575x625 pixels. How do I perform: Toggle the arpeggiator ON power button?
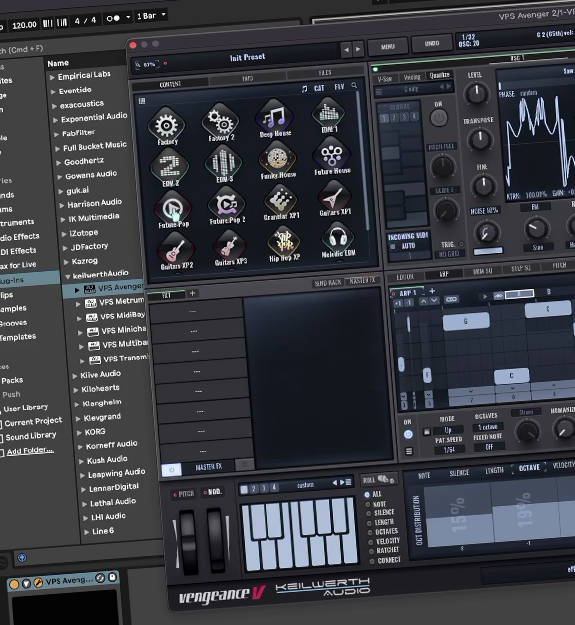click(408, 434)
